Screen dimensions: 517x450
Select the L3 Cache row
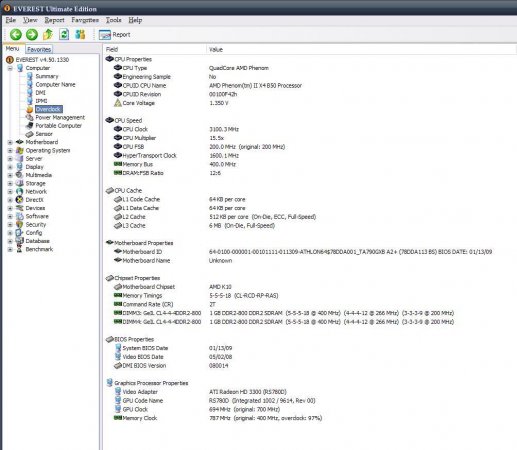coord(310,226)
